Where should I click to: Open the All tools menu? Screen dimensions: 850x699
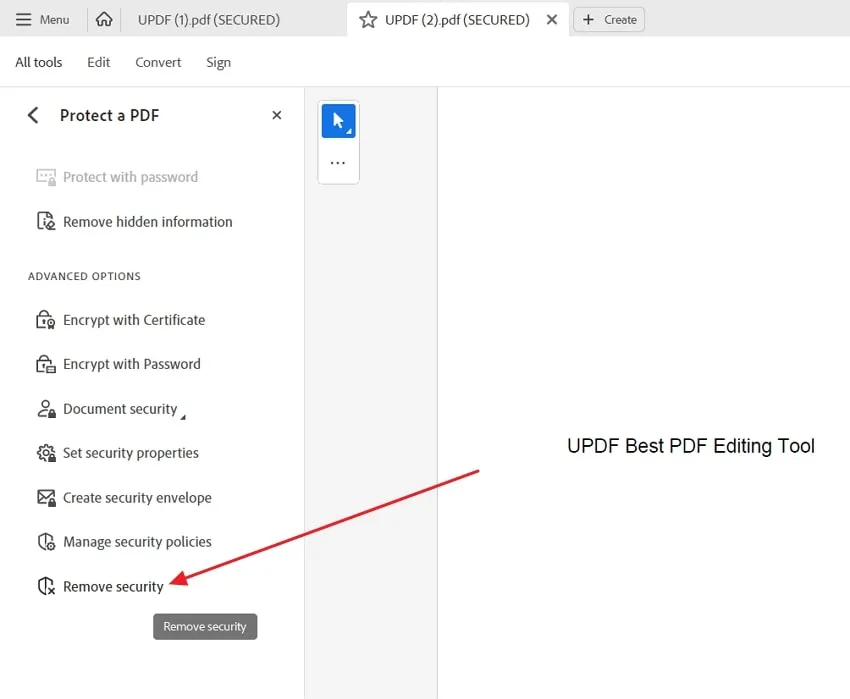point(38,62)
